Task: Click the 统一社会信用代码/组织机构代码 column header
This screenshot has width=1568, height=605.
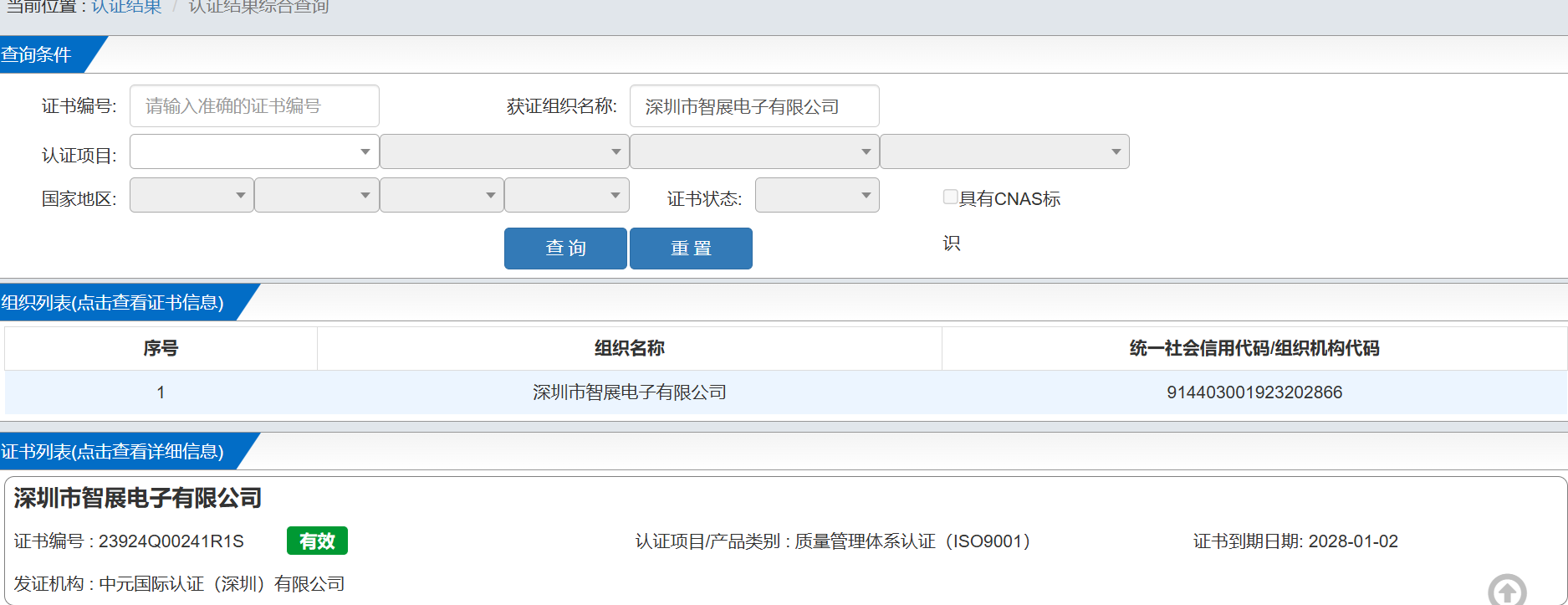Action: (1254, 348)
